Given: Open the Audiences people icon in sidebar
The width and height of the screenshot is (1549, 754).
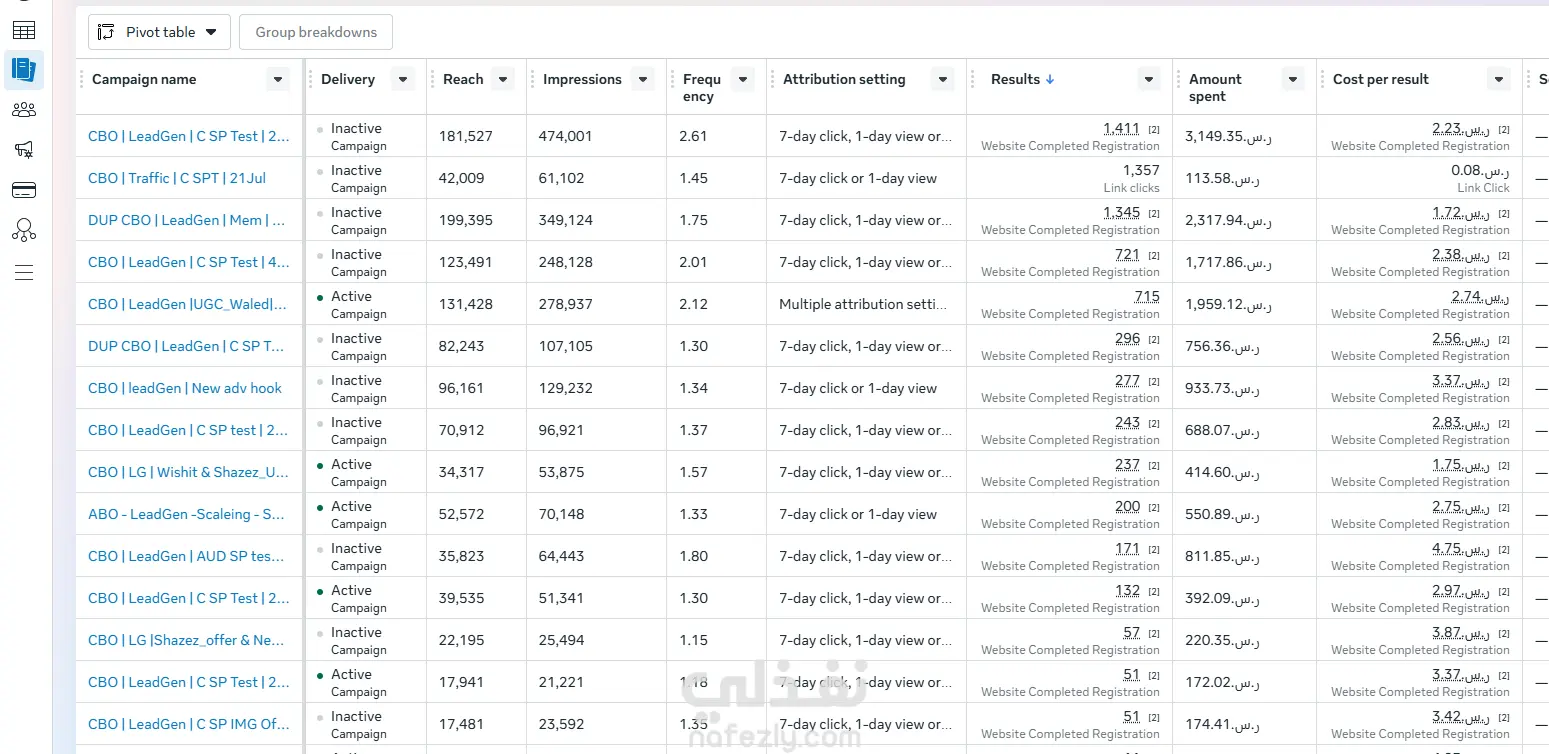Looking at the screenshot, I should click(x=24, y=110).
